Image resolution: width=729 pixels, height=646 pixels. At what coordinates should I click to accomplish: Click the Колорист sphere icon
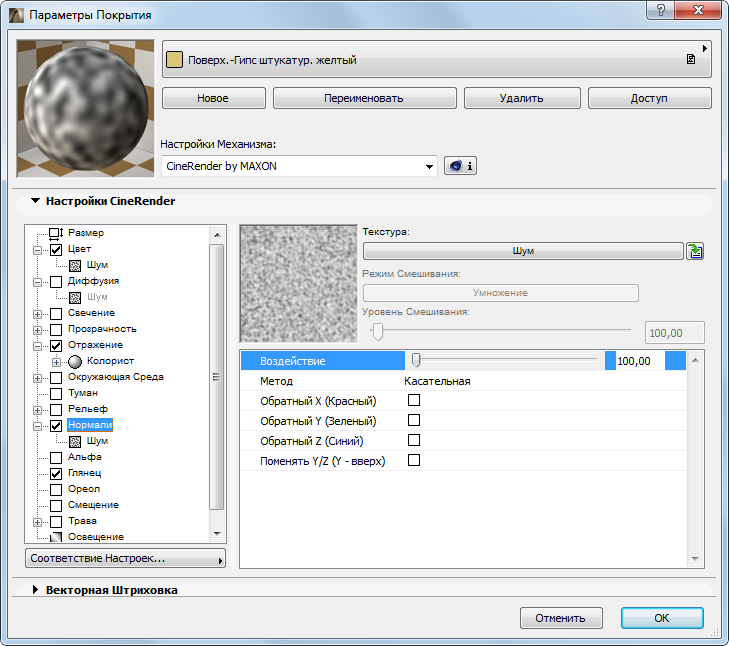click(75, 361)
